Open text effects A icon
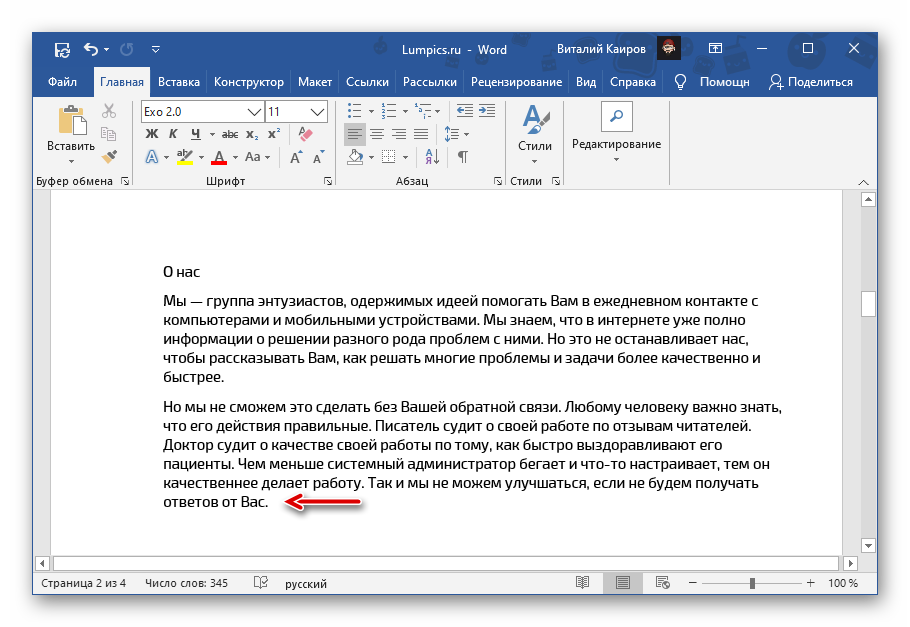Viewport: 910px width, 627px height. [151, 157]
